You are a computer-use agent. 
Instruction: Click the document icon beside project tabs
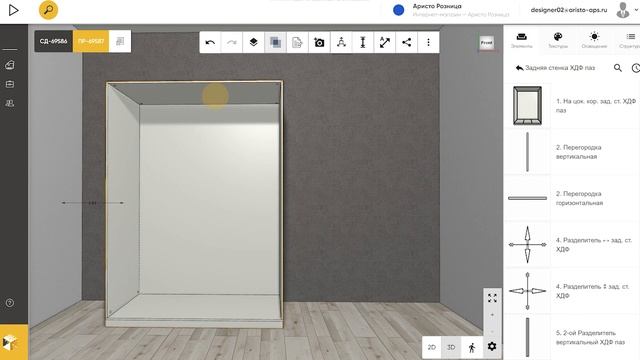tap(120, 41)
